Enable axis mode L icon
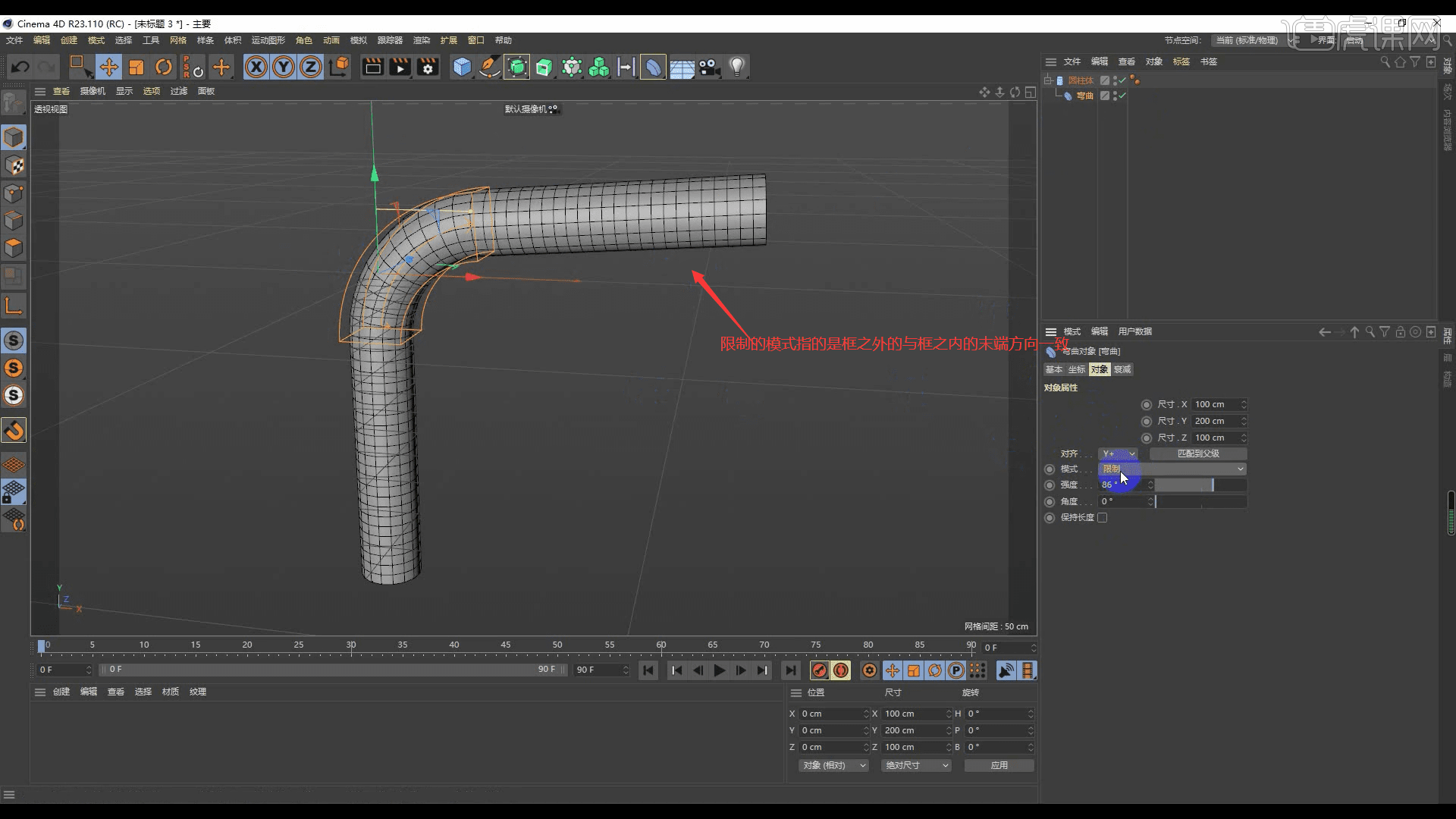The height and width of the screenshot is (819, 1456). coord(14,306)
